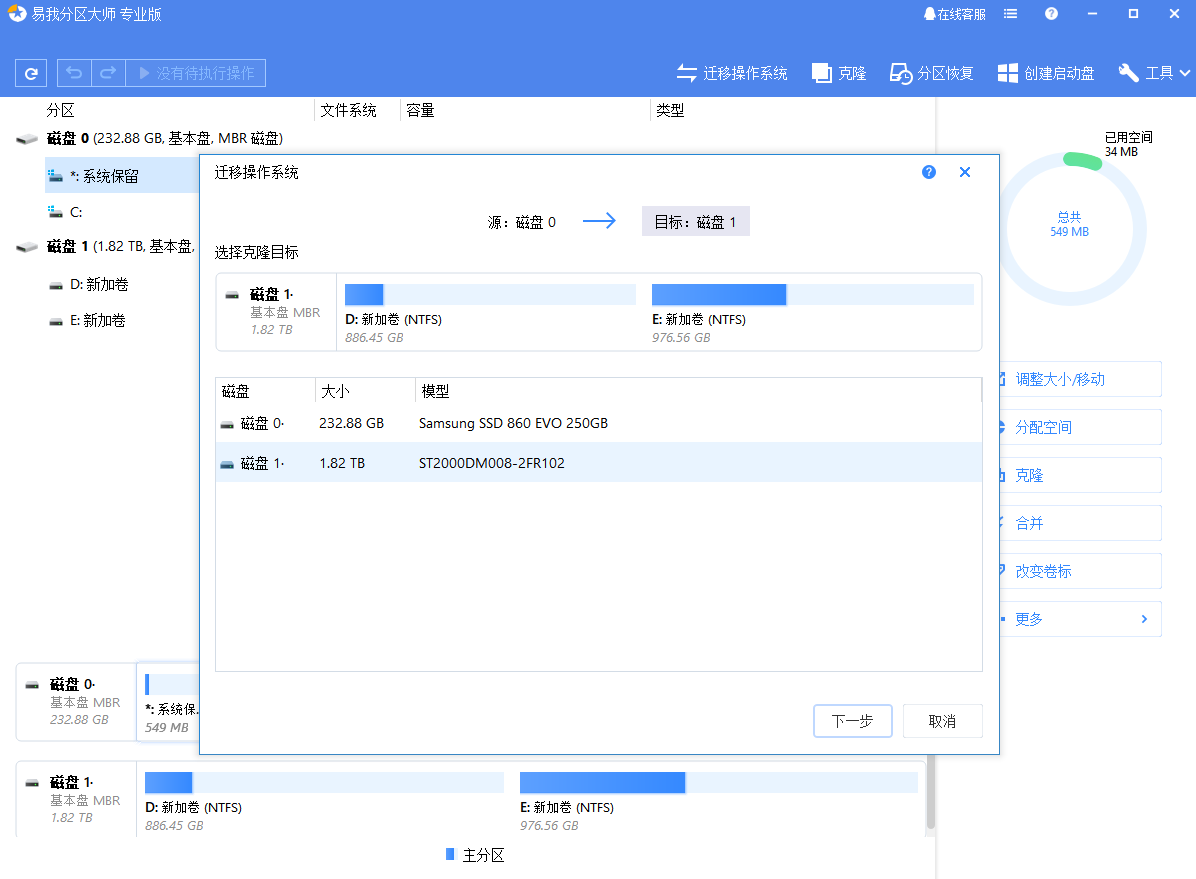Click the 磁盘 0 drive icon in the tree
The height and width of the screenshot is (879, 1196).
pos(27,139)
